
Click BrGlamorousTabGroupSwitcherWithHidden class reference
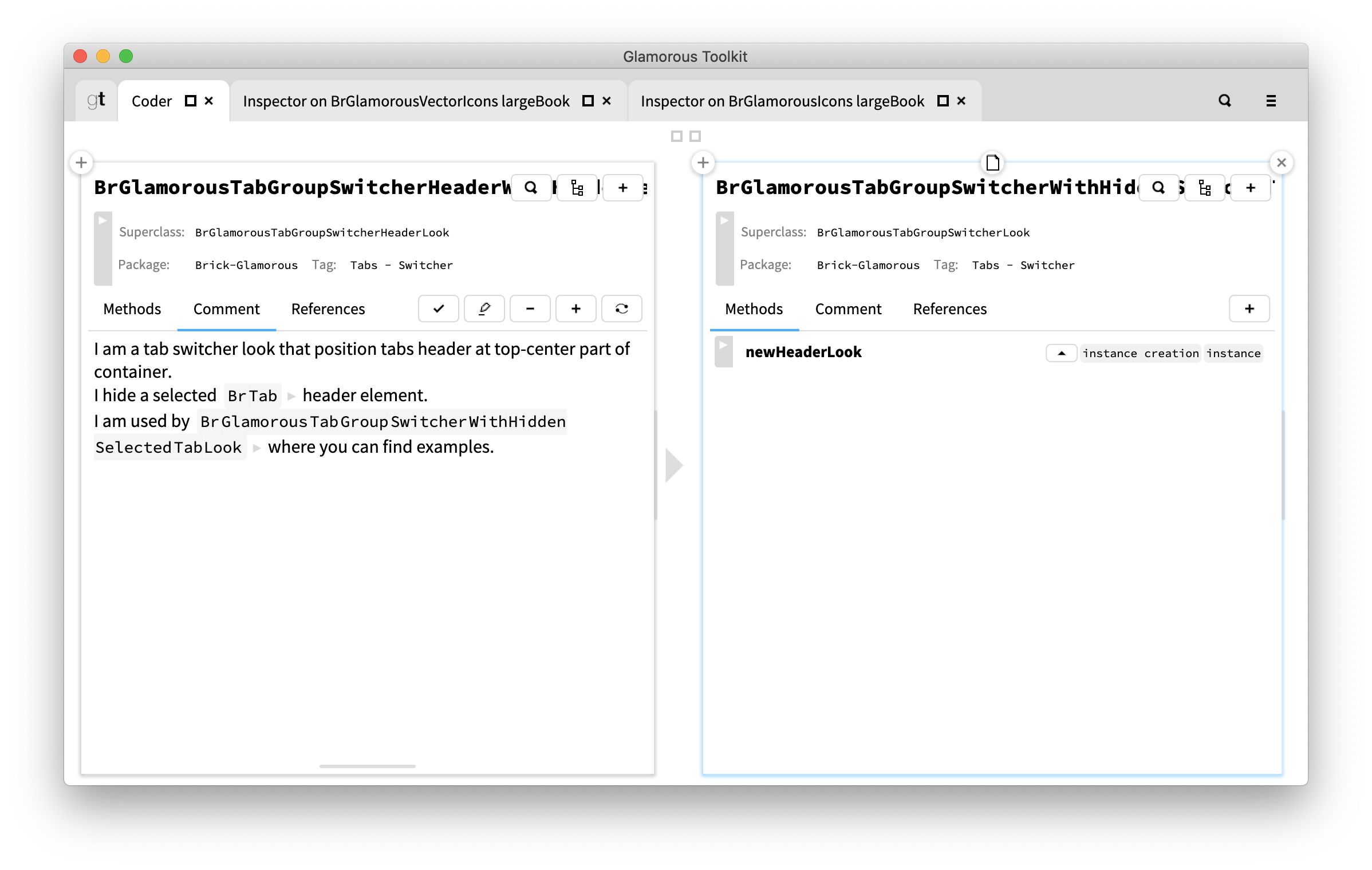click(x=383, y=421)
